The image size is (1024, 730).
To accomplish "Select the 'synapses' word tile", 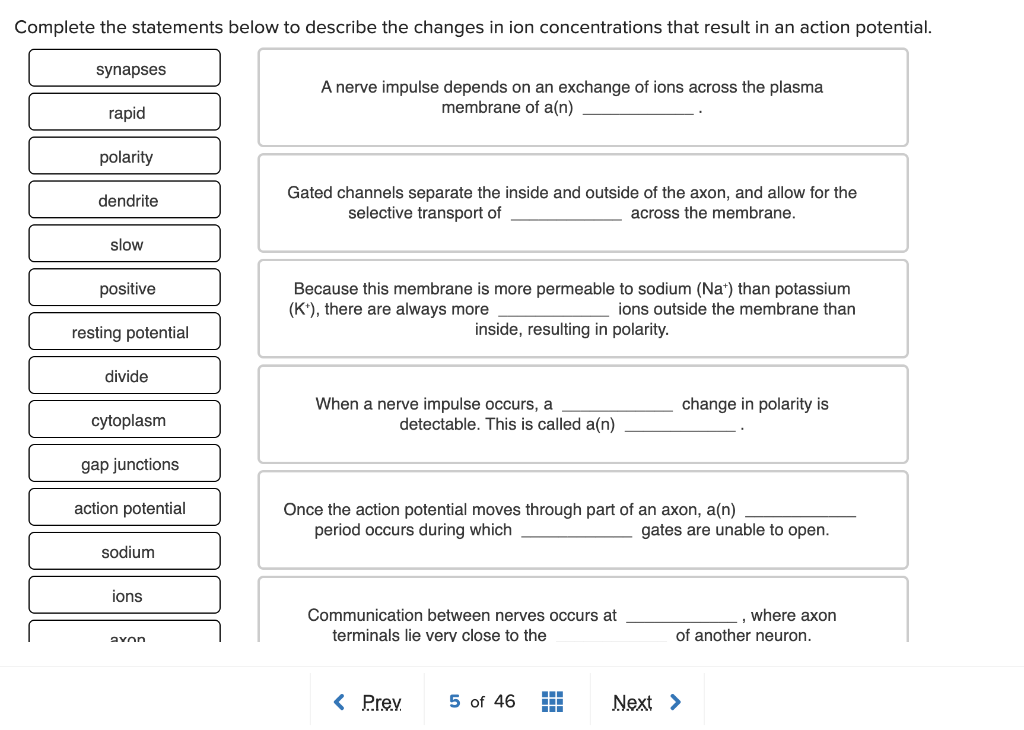I will [x=124, y=68].
